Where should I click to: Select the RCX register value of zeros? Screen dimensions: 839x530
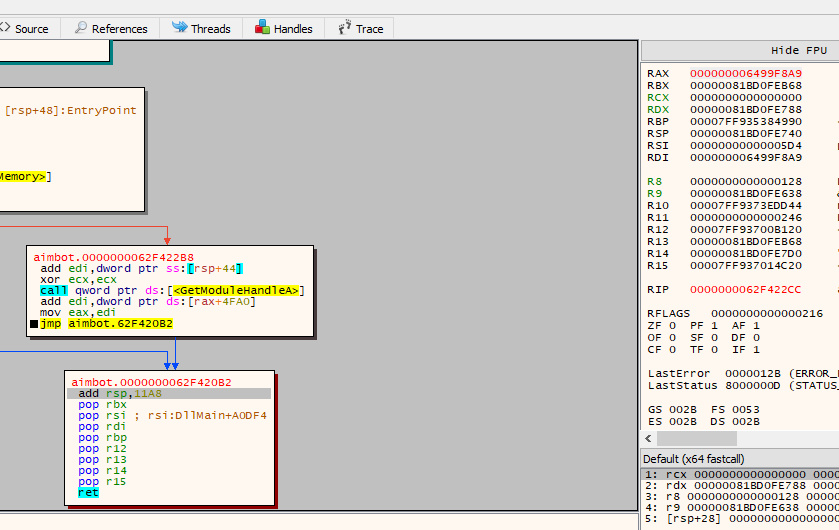click(745, 97)
